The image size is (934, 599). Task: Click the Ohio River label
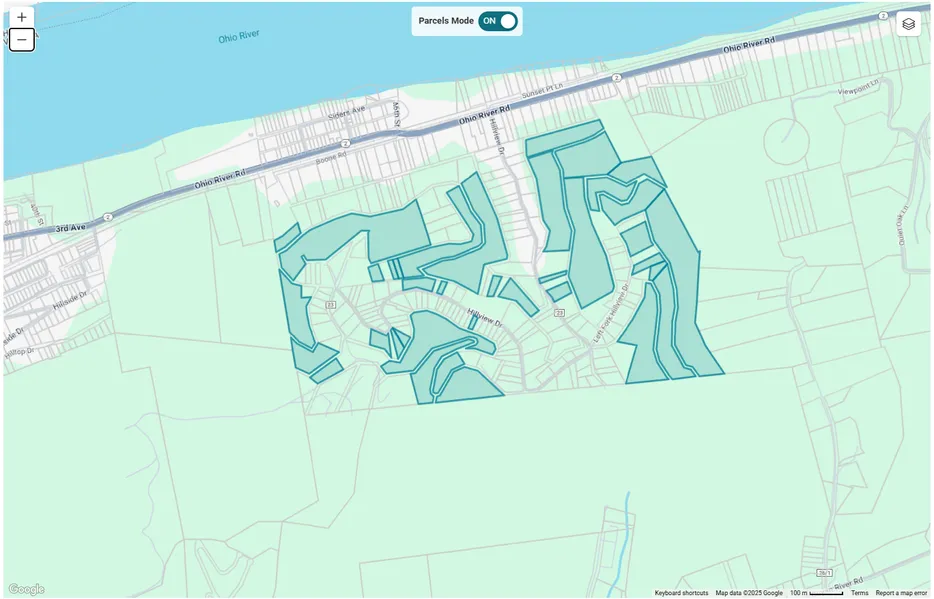[238, 36]
